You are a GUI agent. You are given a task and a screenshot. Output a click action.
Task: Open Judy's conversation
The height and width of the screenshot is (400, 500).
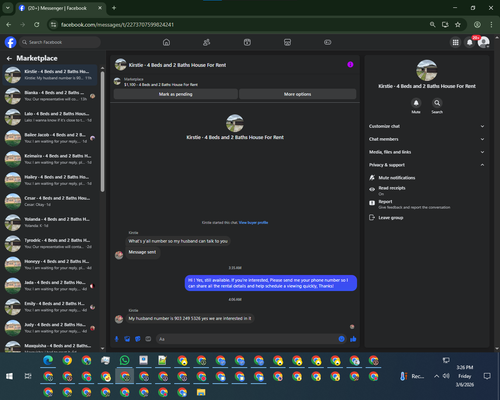pyautogui.click(x=50, y=328)
